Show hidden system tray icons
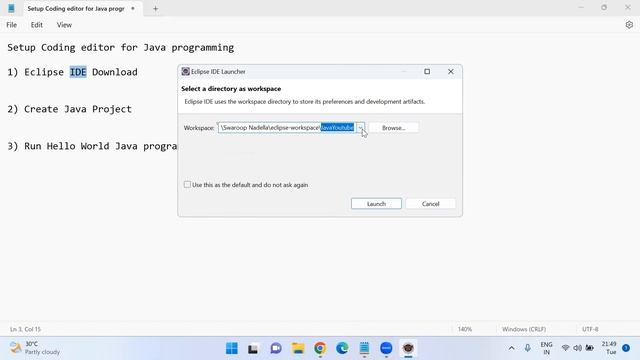The width and height of the screenshot is (640, 360). [511, 348]
